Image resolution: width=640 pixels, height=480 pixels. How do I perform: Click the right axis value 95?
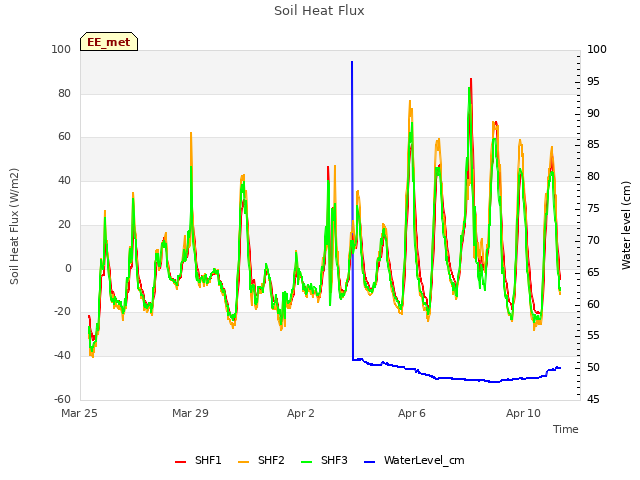click(593, 81)
